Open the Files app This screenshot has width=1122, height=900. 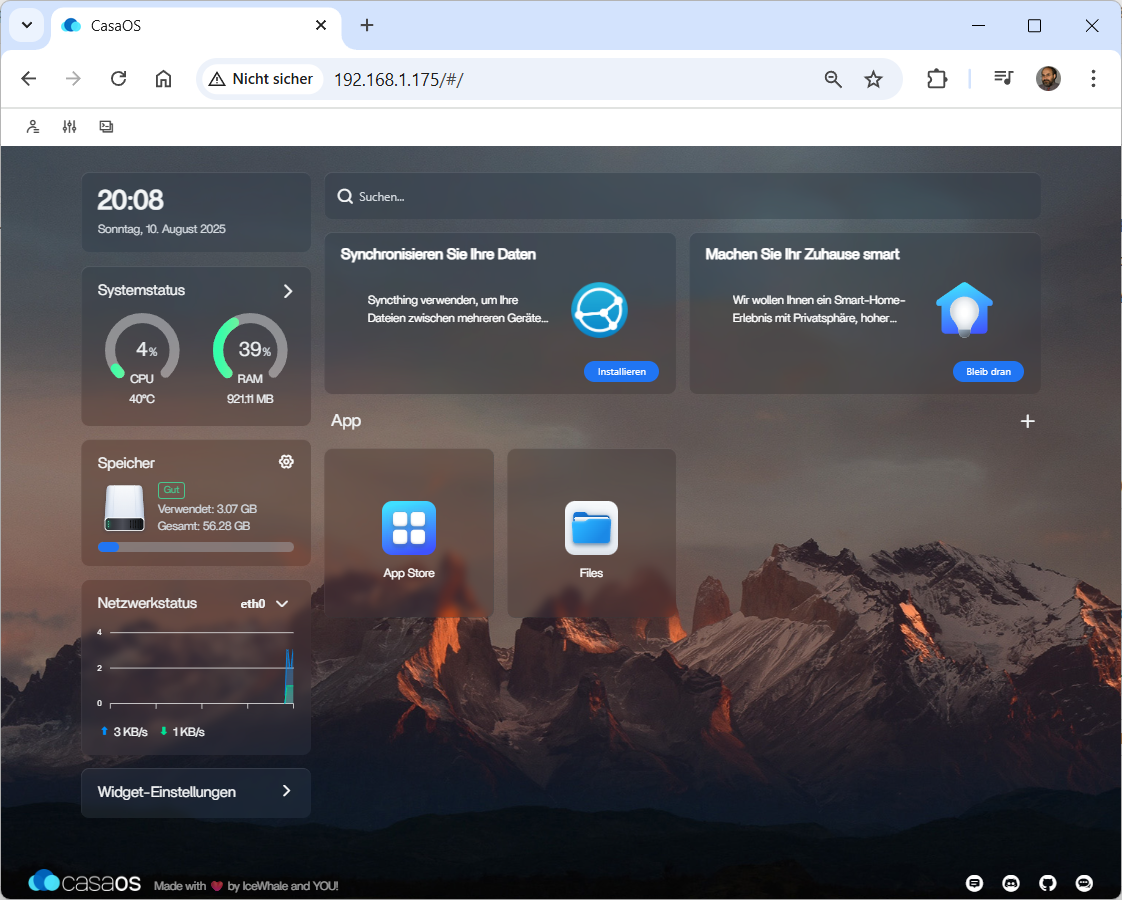[591, 529]
